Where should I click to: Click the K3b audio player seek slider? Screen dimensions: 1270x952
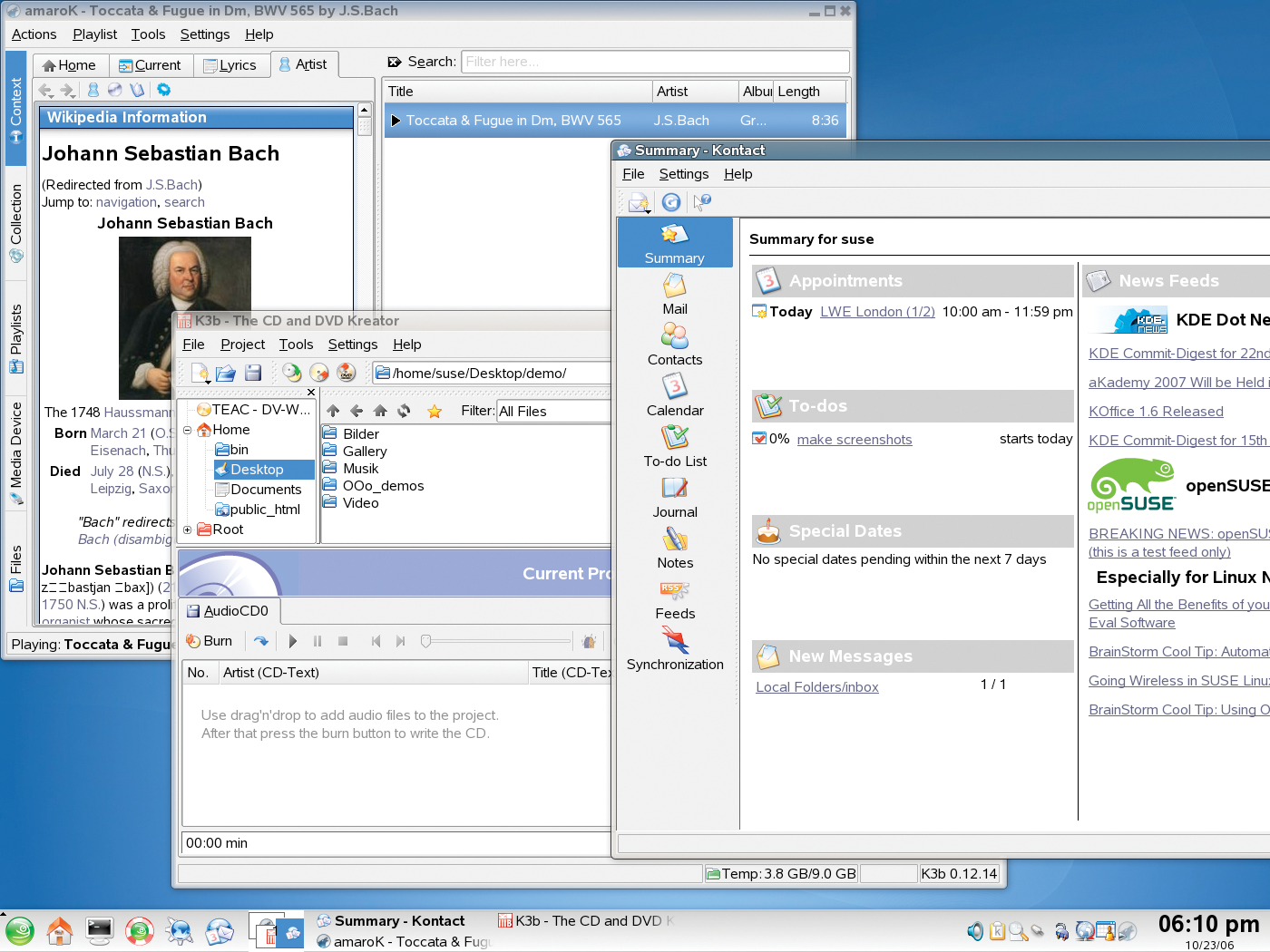(x=495, y=641)
